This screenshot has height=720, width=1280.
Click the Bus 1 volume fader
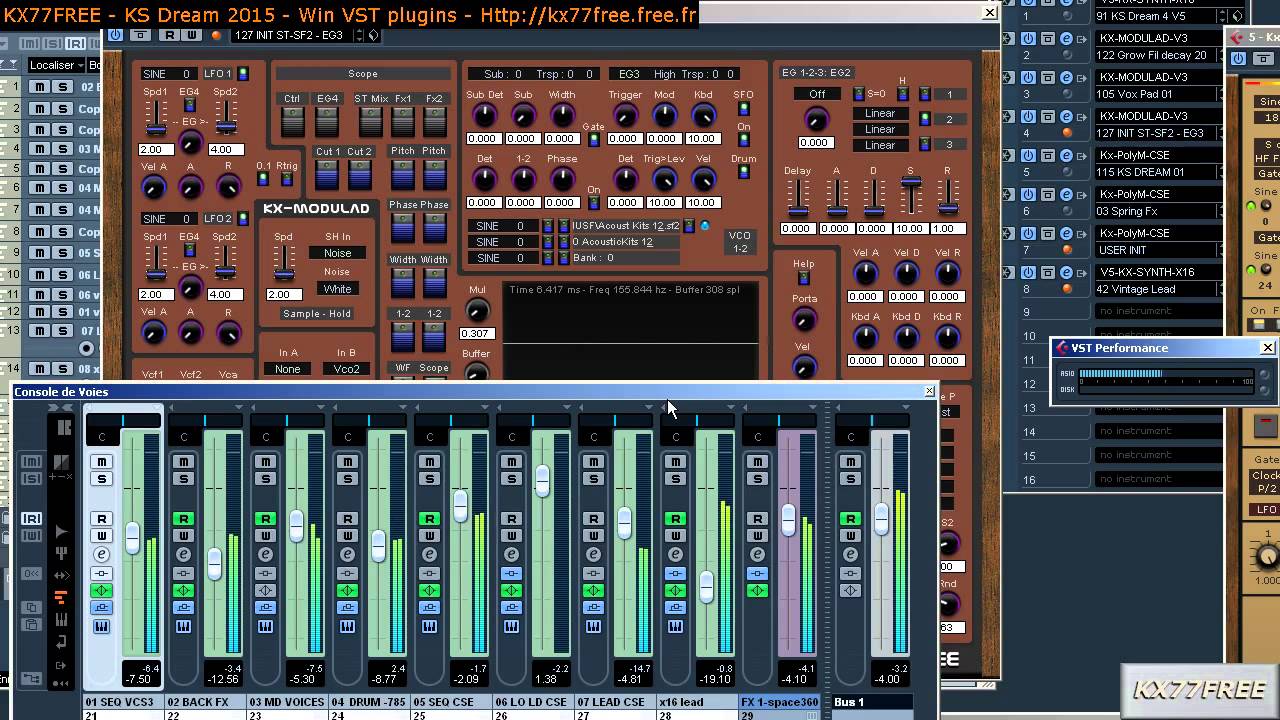[881, 518]
